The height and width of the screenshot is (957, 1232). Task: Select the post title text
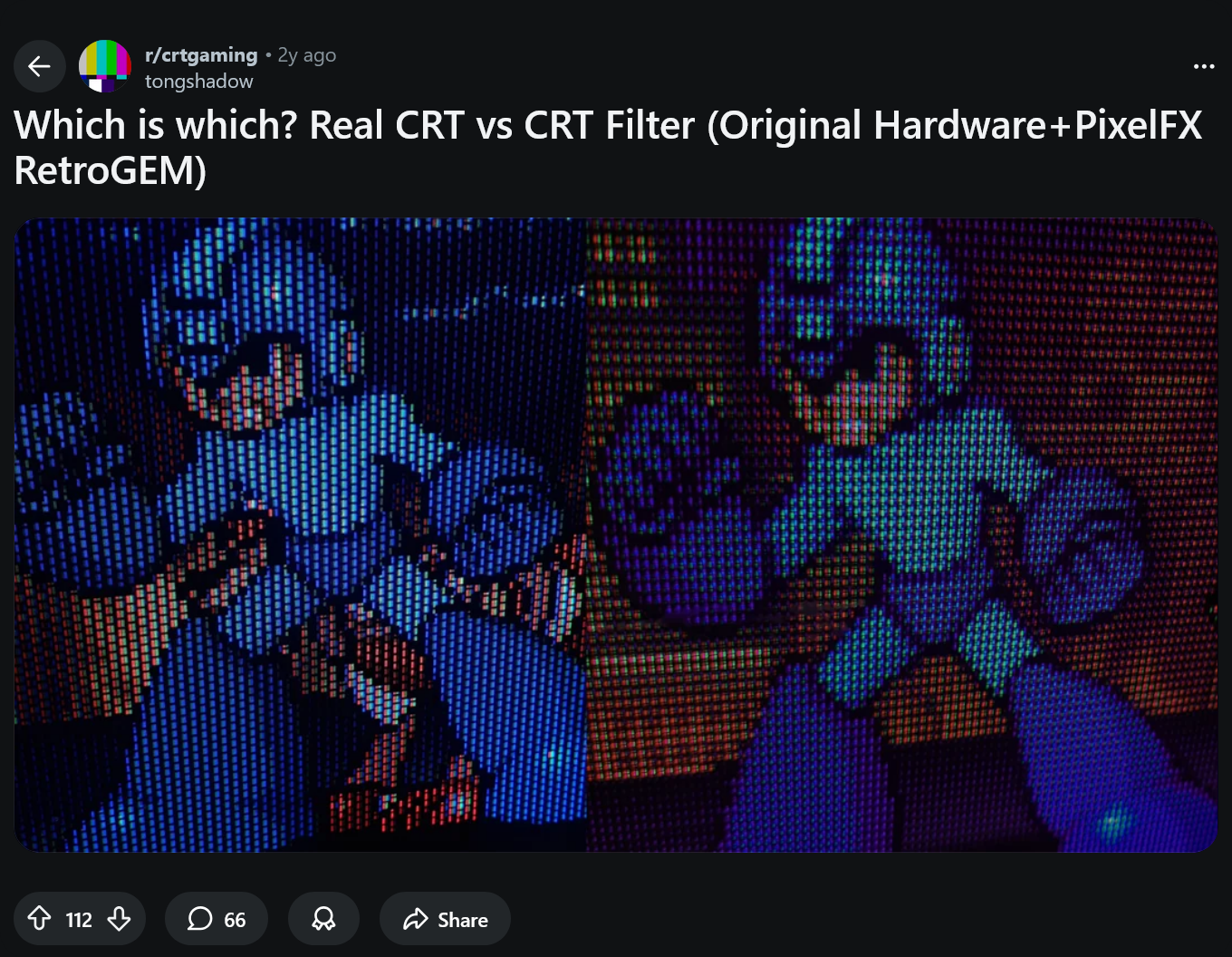(608, 147)
